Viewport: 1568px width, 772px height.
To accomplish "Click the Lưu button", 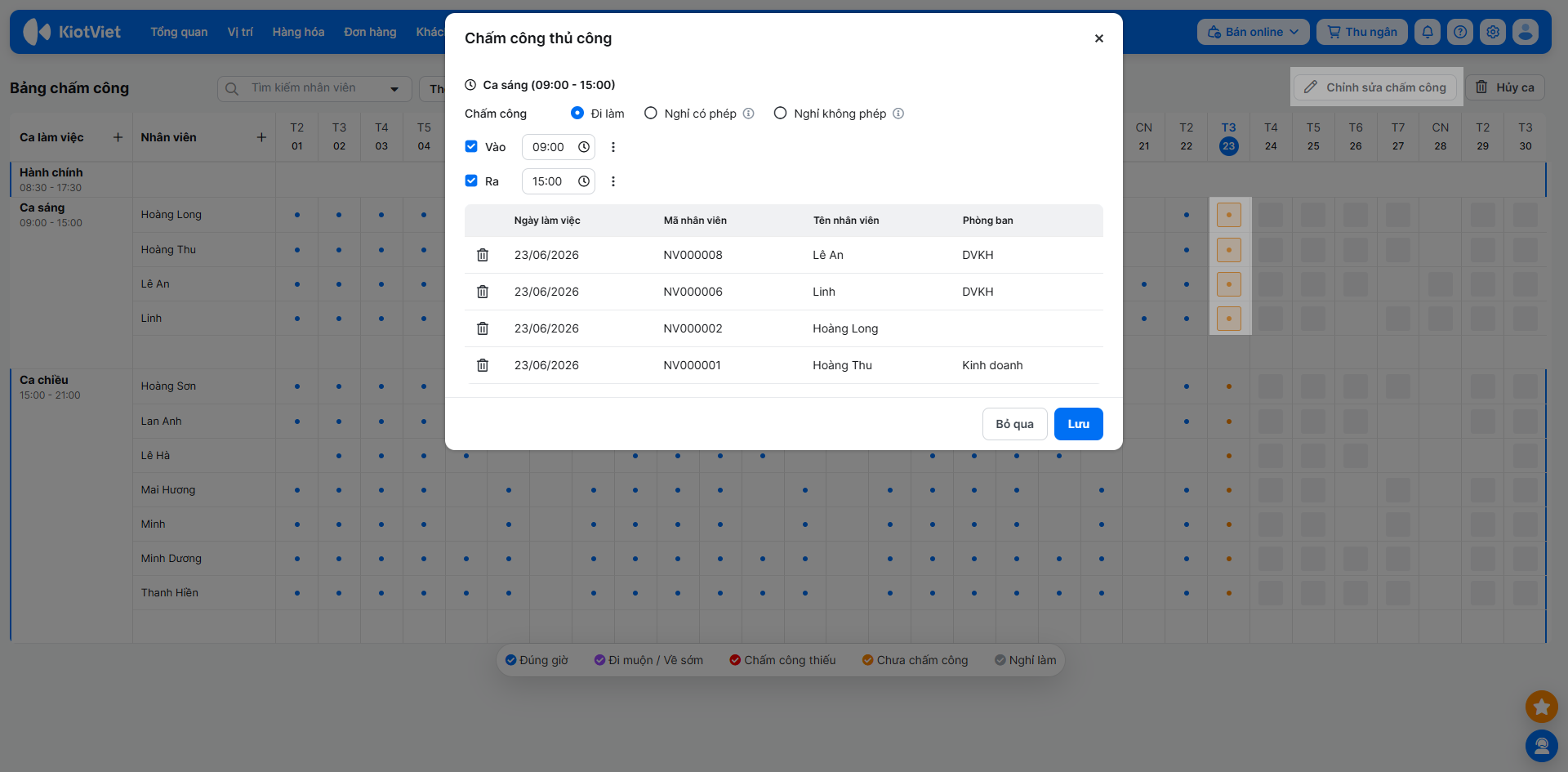I will 1079,424.
